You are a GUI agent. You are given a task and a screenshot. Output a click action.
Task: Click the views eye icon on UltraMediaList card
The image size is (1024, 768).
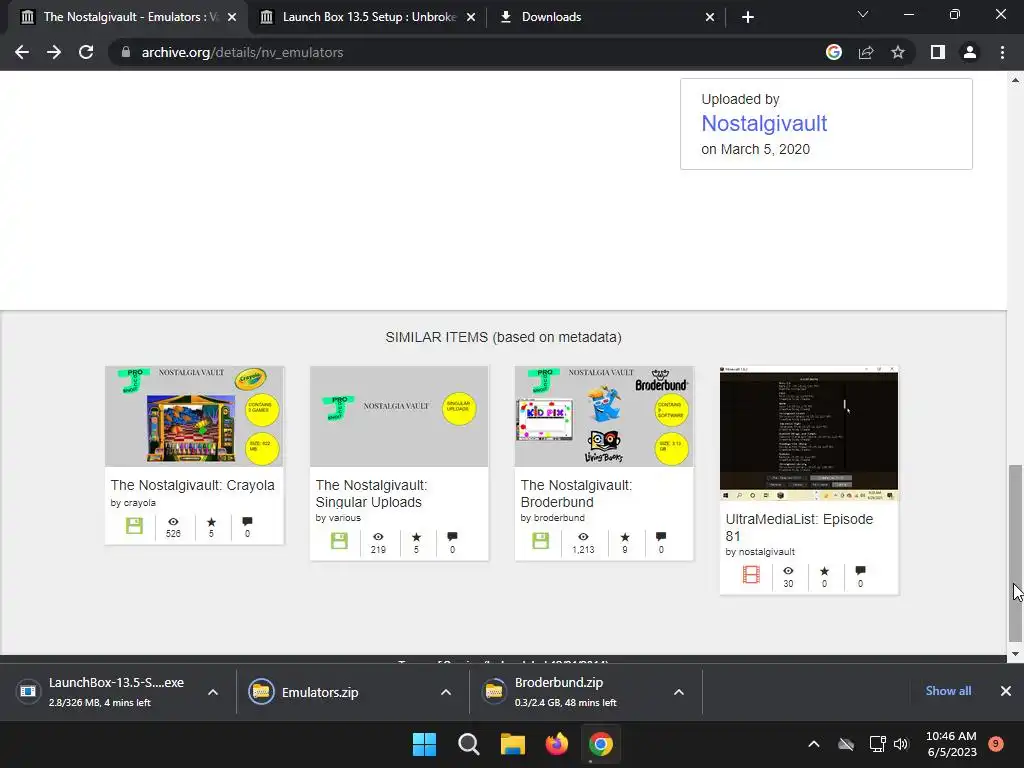pyautogui.click(x=788, y=571)
